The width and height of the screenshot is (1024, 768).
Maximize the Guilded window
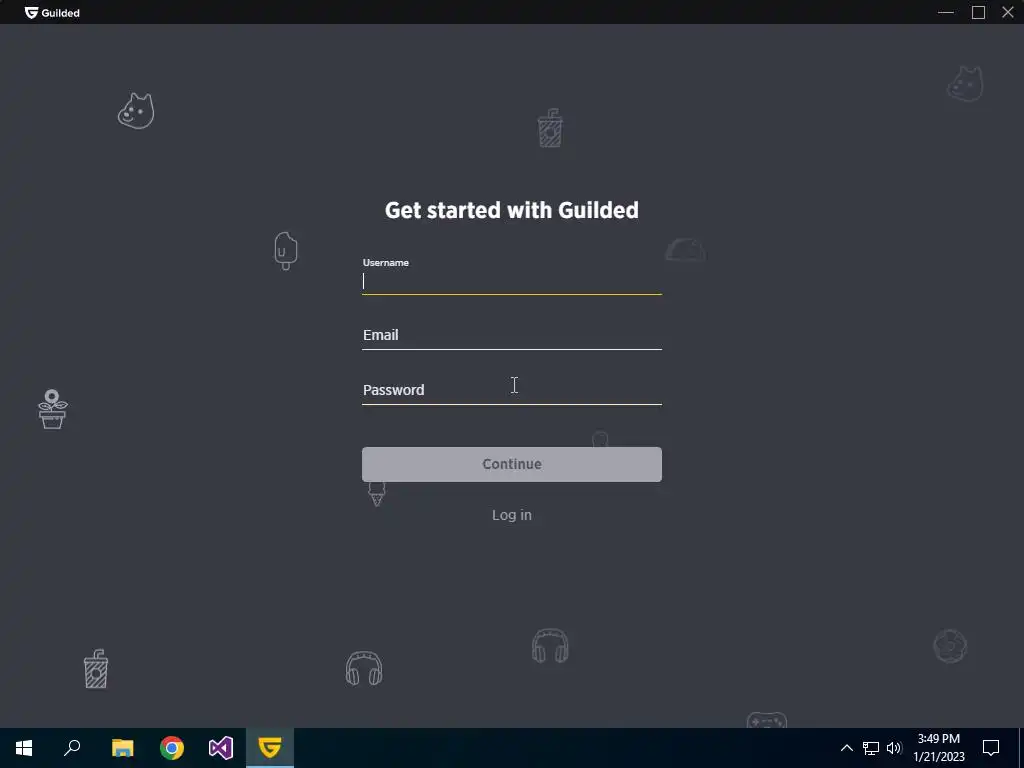pos(978,12)
